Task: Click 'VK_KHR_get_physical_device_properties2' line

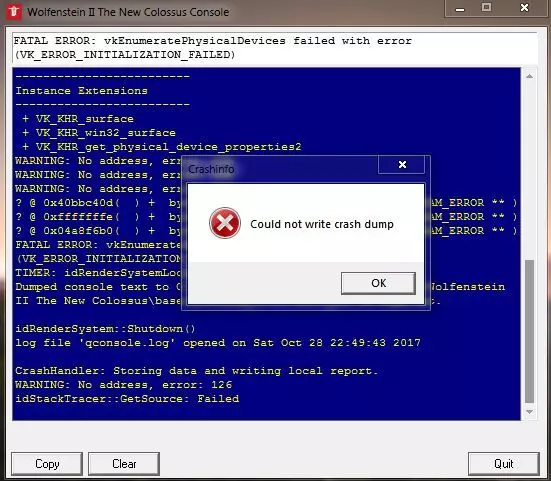Action: click(162, 147)
